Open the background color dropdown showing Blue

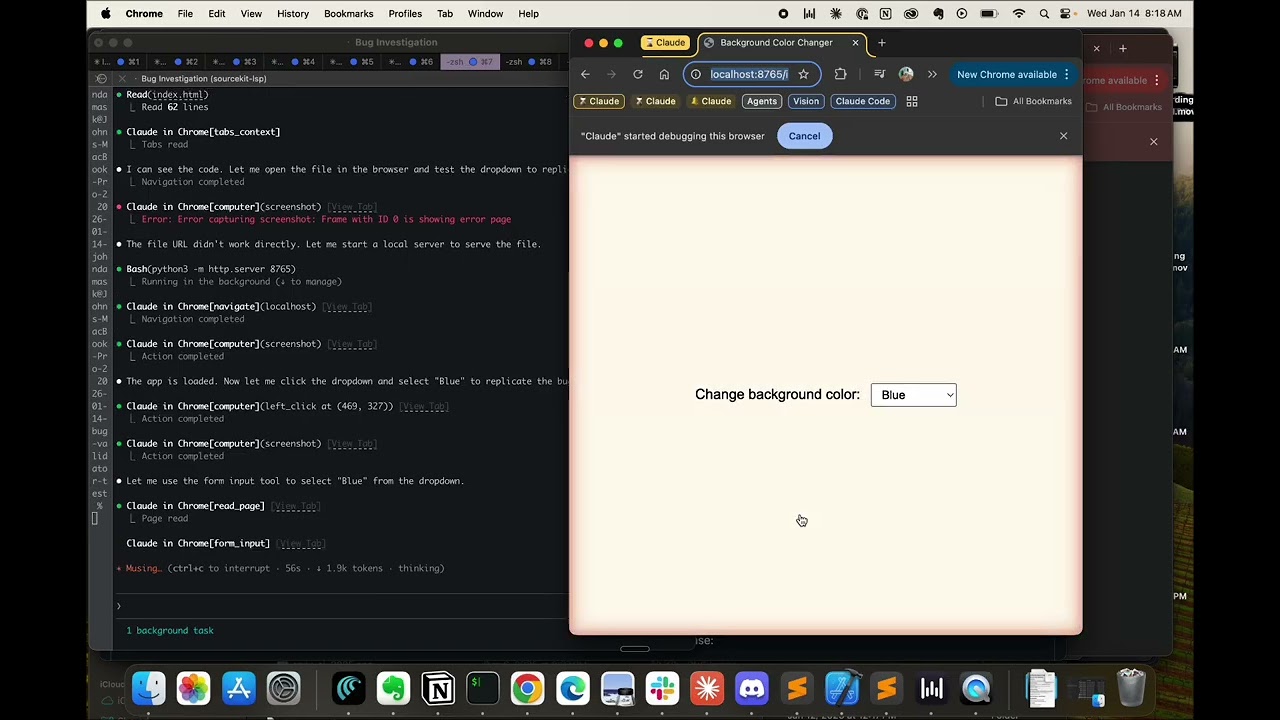click(x=913, y=395)
